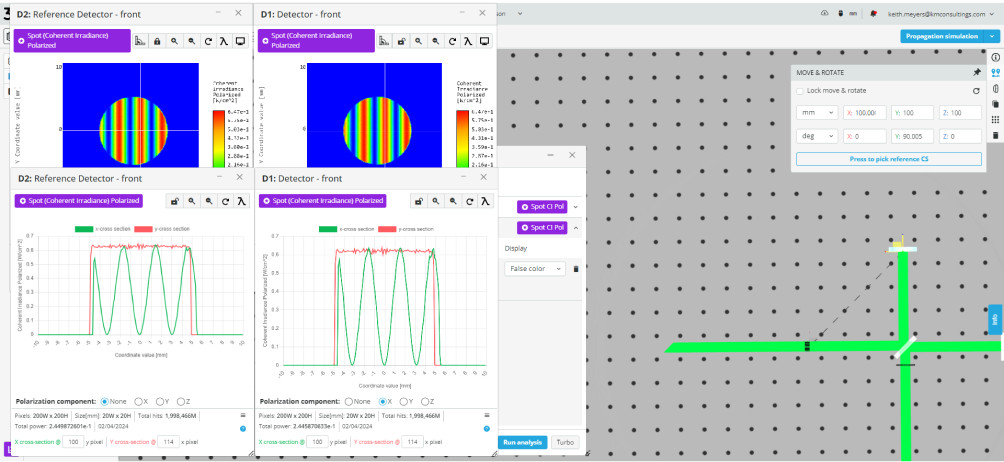Viewport: 1004px width, 462px height.
Task: Select Z polarization in D1 cross-section window
Action: [425, 401]
